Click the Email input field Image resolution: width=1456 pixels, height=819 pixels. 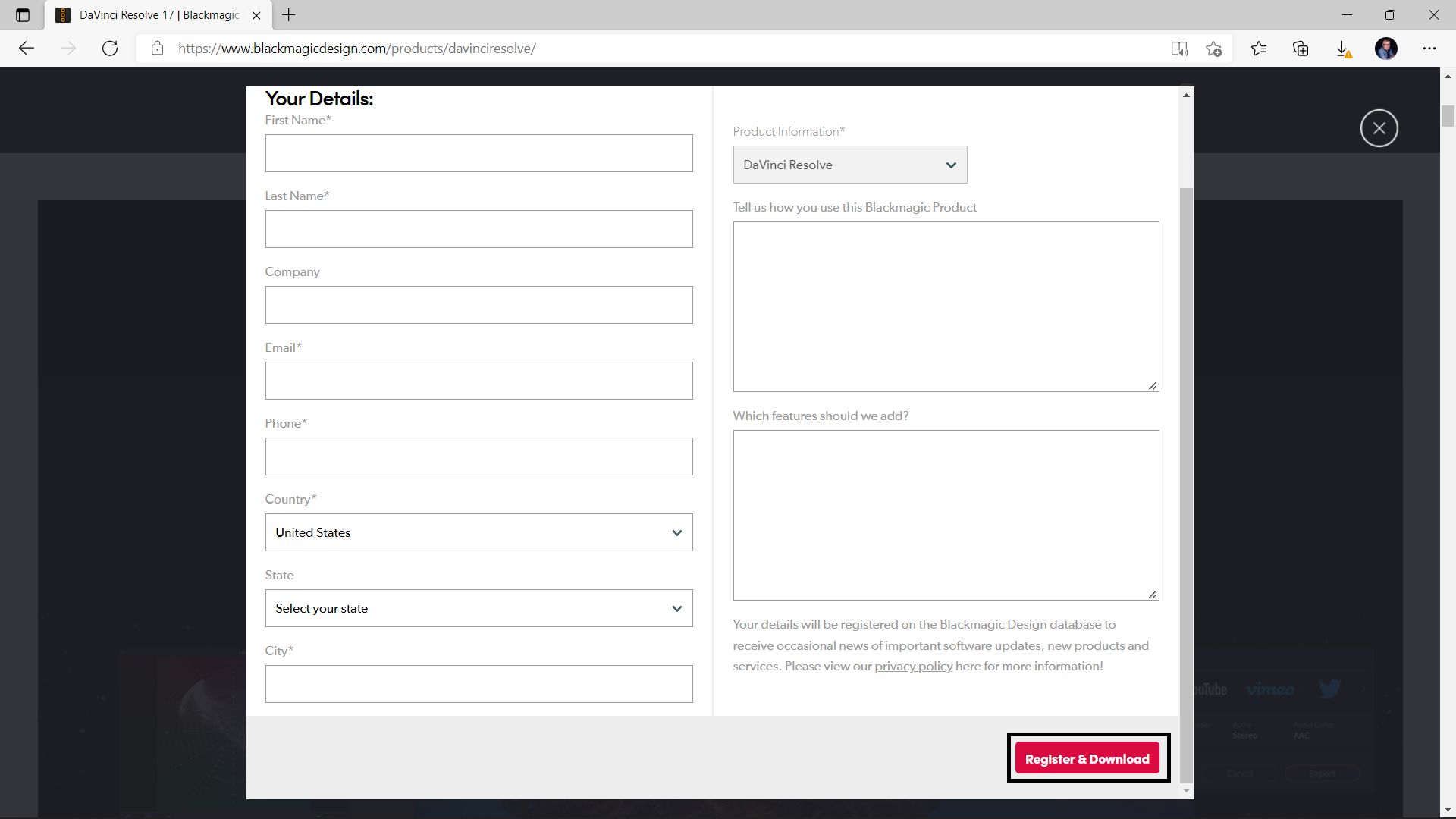click(x=479, y=381)
